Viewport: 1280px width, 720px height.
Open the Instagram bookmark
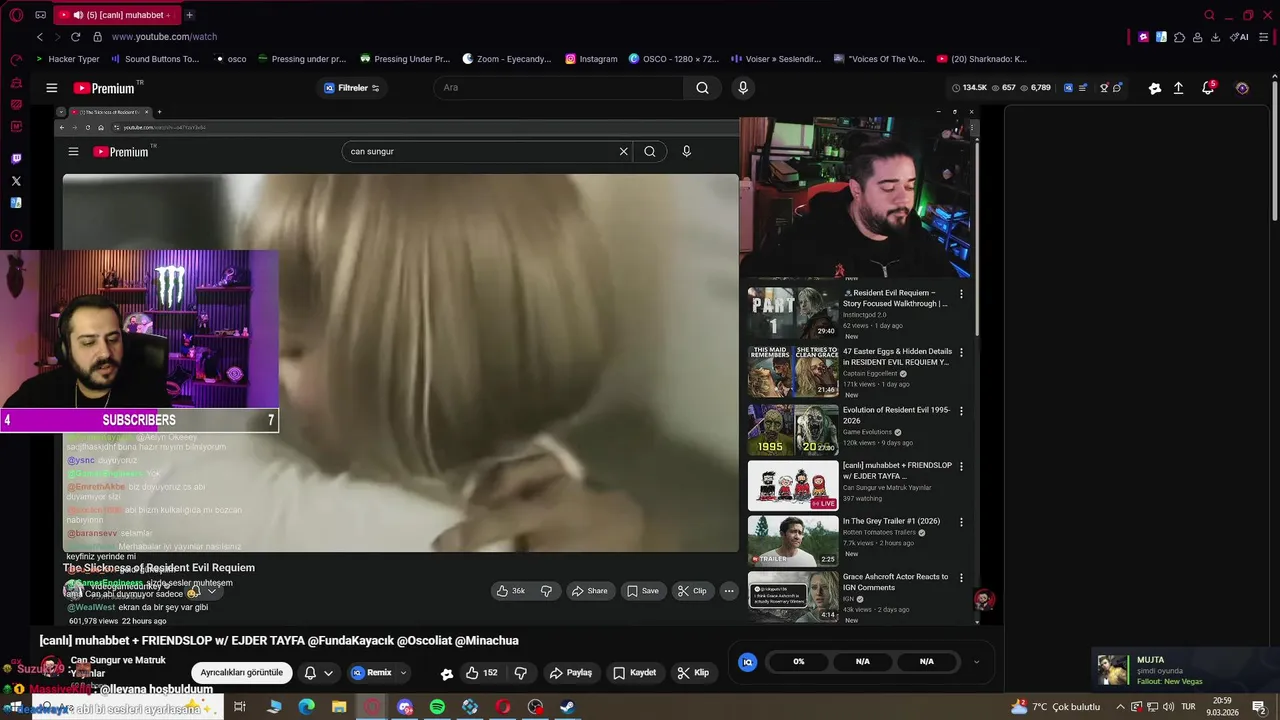click(x=591, y=59)
